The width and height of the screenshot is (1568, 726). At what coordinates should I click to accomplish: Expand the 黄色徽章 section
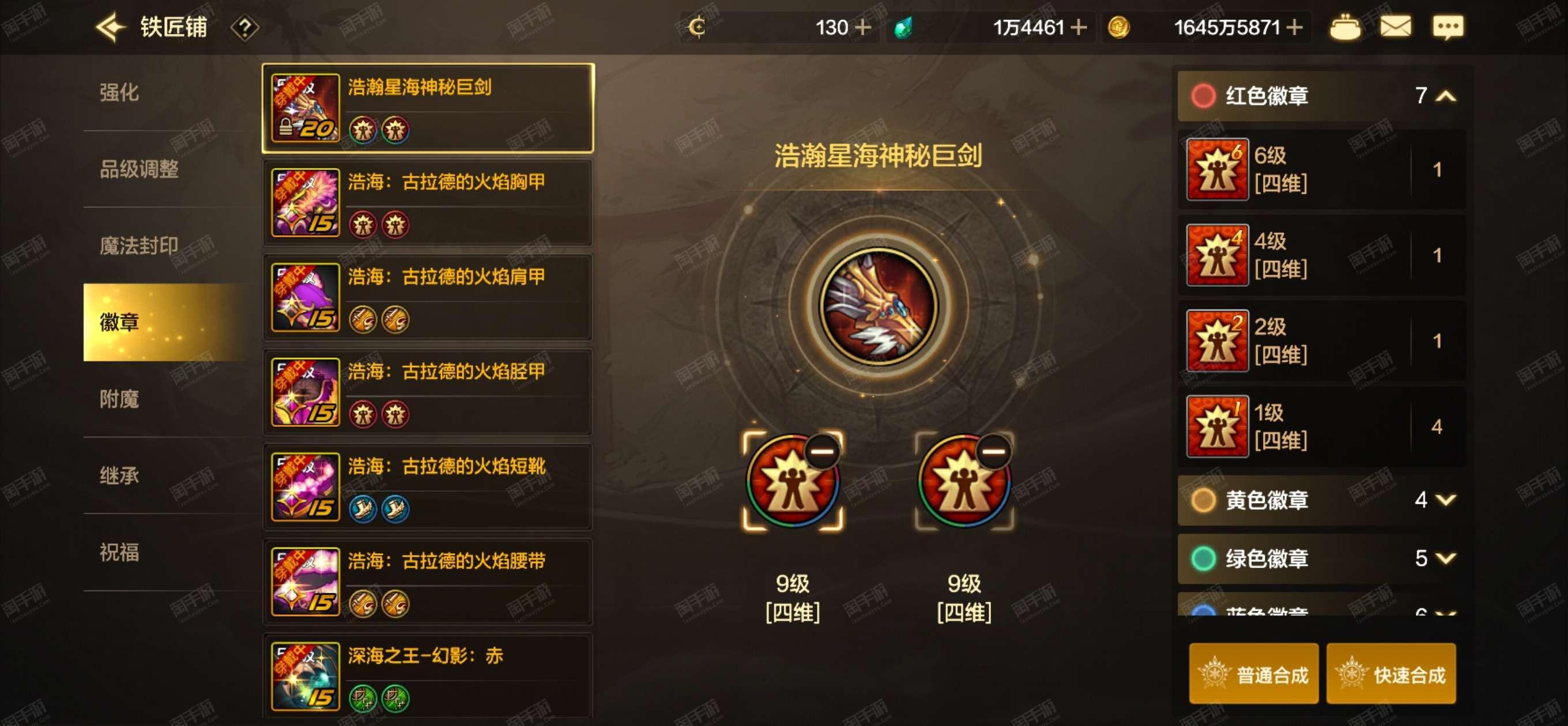(x=1446, y=500)
